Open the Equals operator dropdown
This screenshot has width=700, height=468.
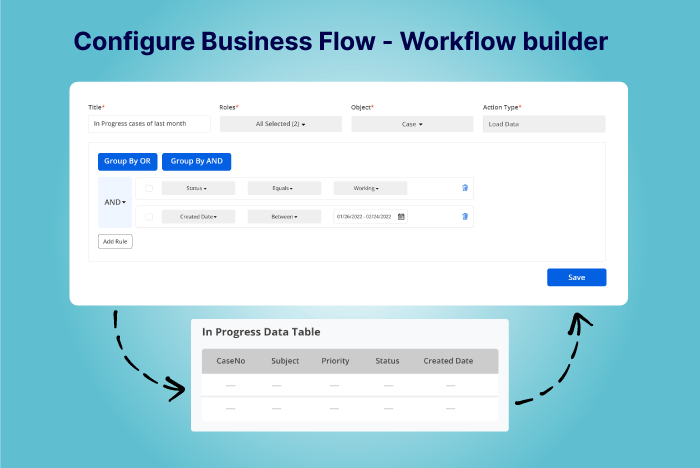(x=284, y=188)
